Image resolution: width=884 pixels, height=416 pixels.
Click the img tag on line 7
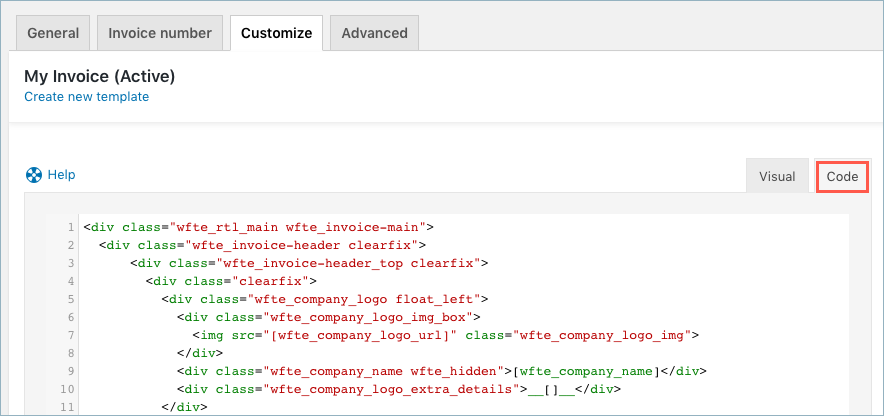[x=445, y=335]
